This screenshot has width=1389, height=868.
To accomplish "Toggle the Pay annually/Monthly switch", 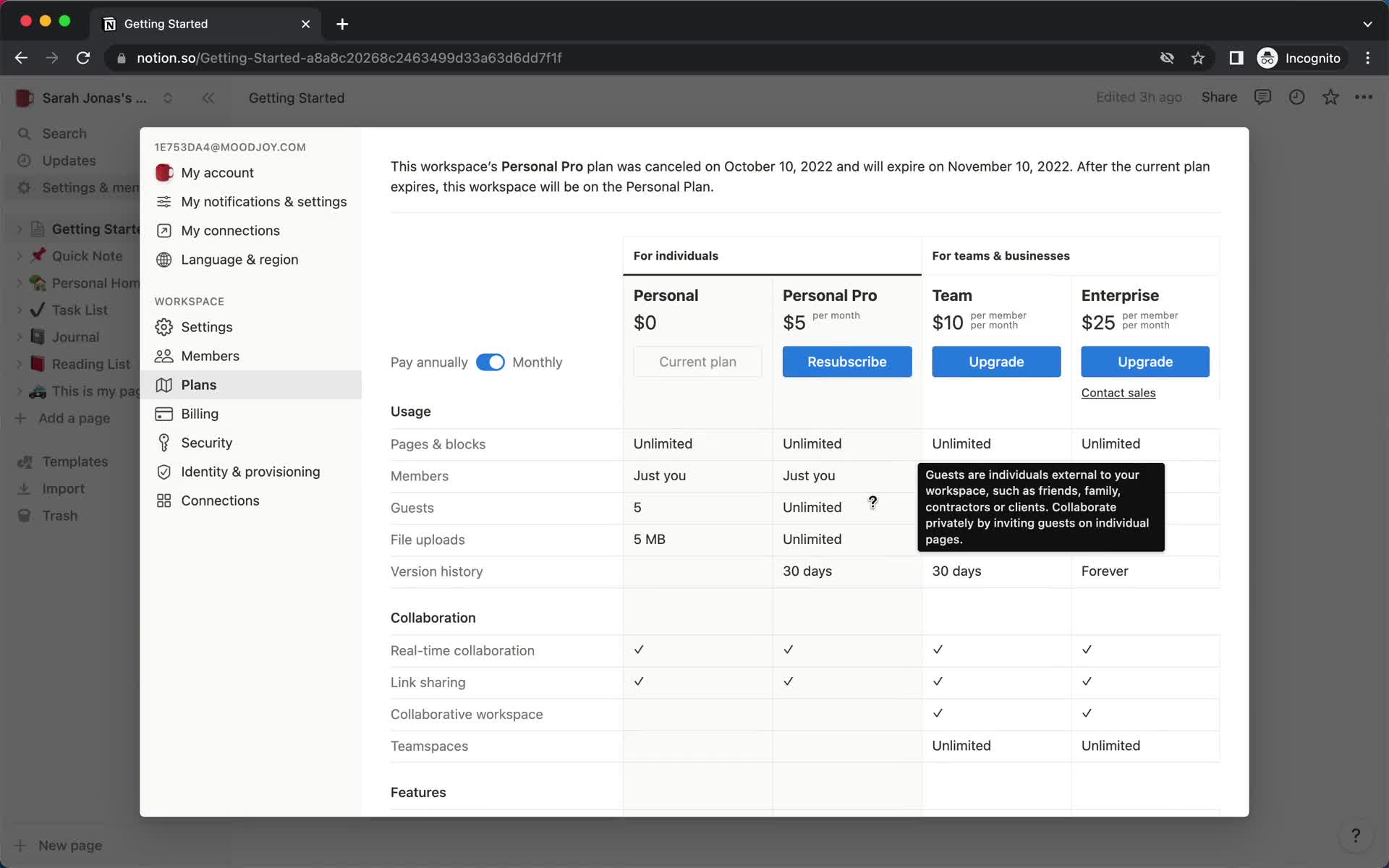I will (490, 362).
